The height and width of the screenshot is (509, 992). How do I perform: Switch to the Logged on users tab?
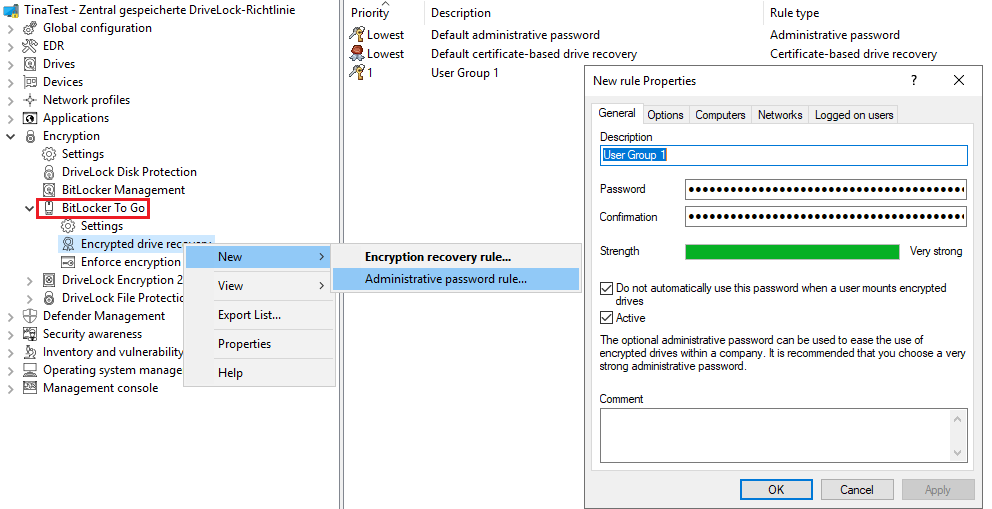click(x=853, y=114)
